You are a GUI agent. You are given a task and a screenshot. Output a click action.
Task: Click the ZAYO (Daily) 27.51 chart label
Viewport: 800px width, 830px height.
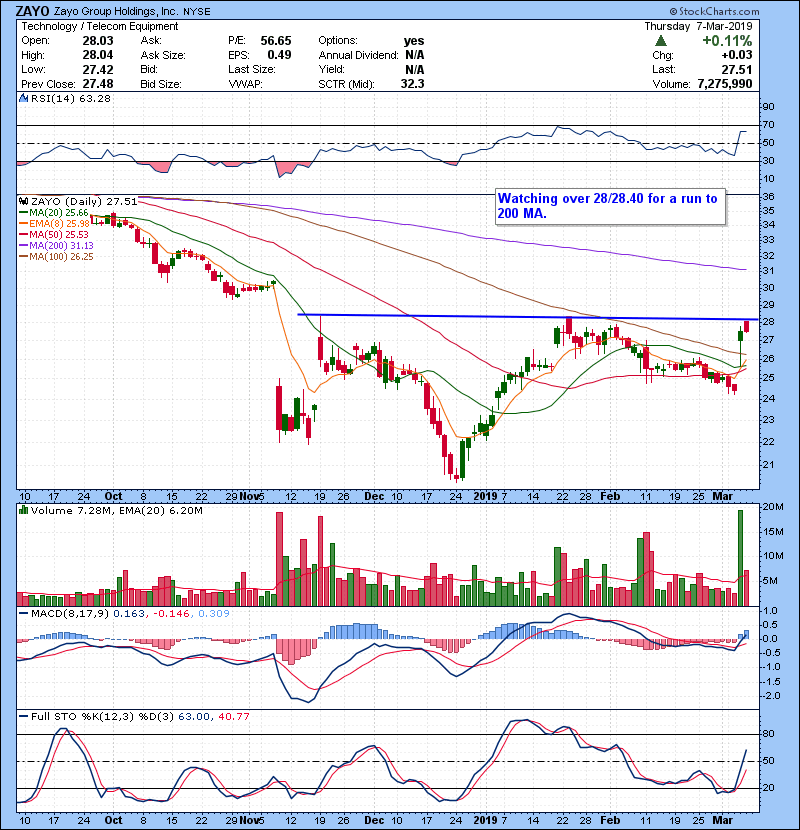click(x=84, y=201)
